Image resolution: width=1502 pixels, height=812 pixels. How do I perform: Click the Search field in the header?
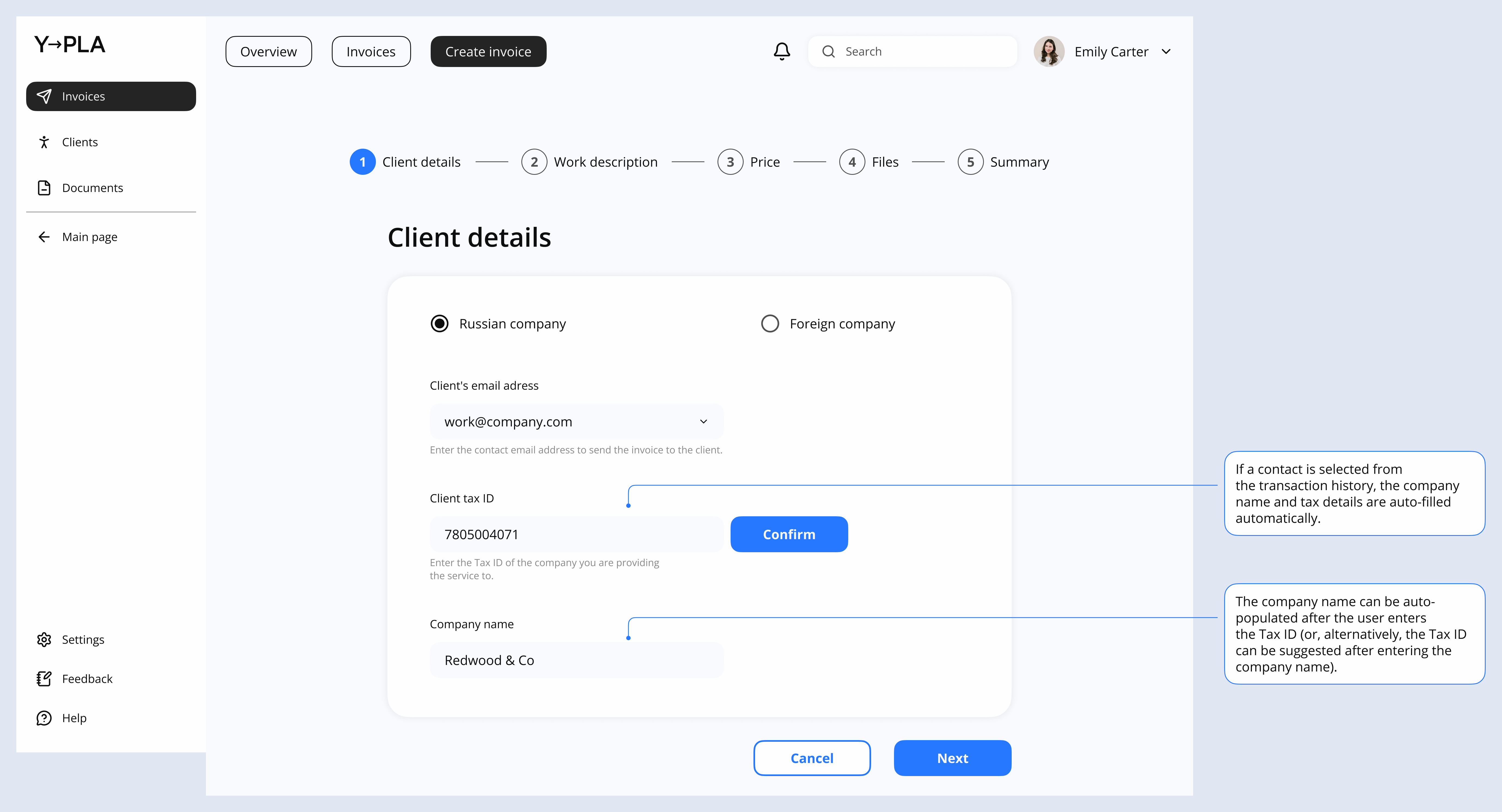tap(913, 51)
